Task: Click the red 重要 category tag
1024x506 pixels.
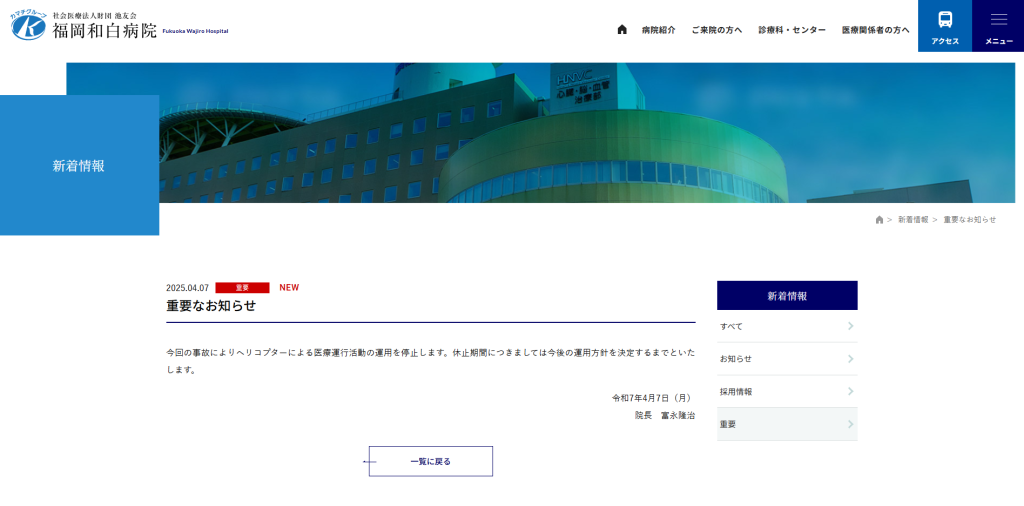Action: click(242, 288)
